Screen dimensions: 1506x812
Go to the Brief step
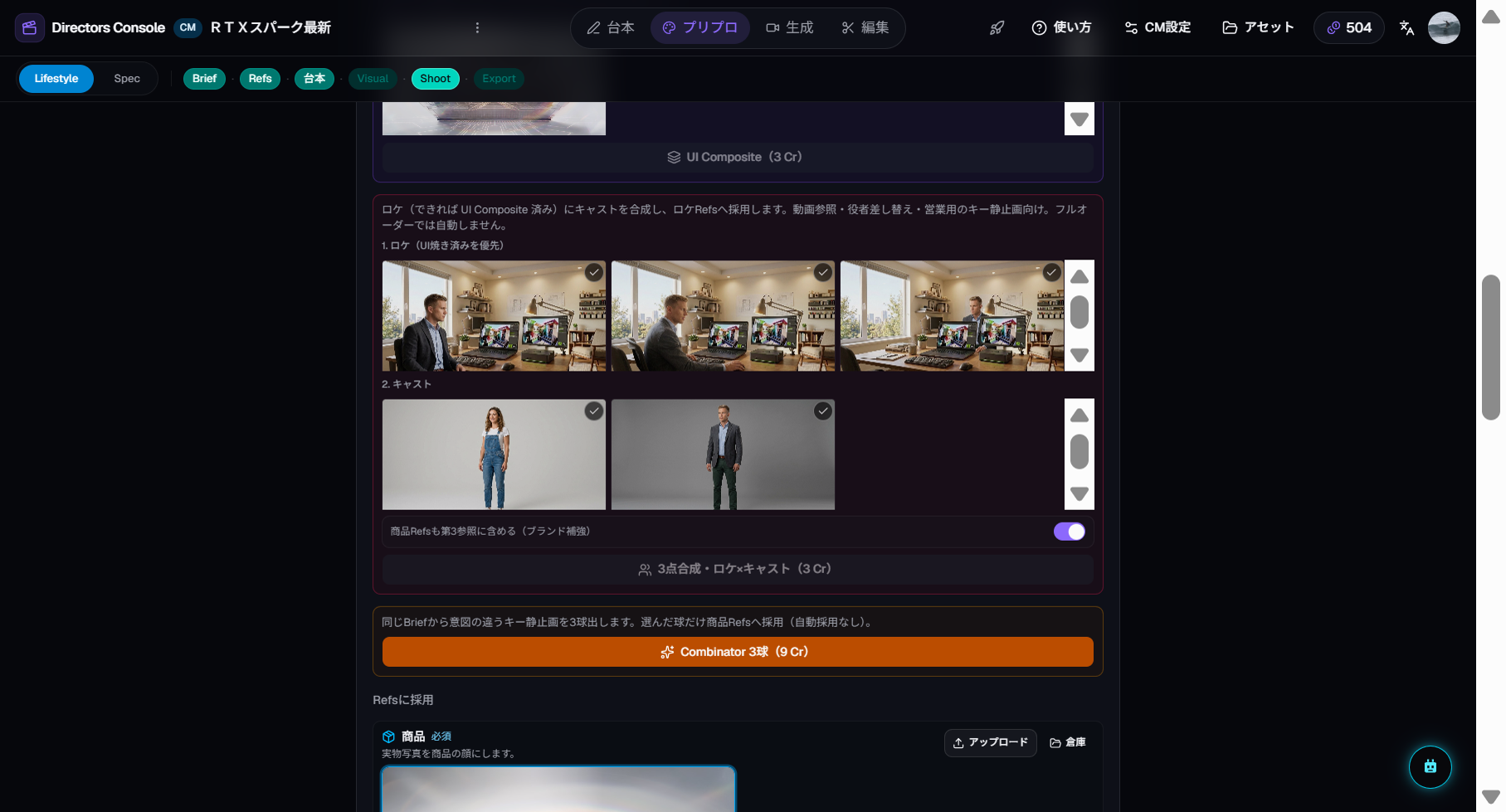coord(204,79)
